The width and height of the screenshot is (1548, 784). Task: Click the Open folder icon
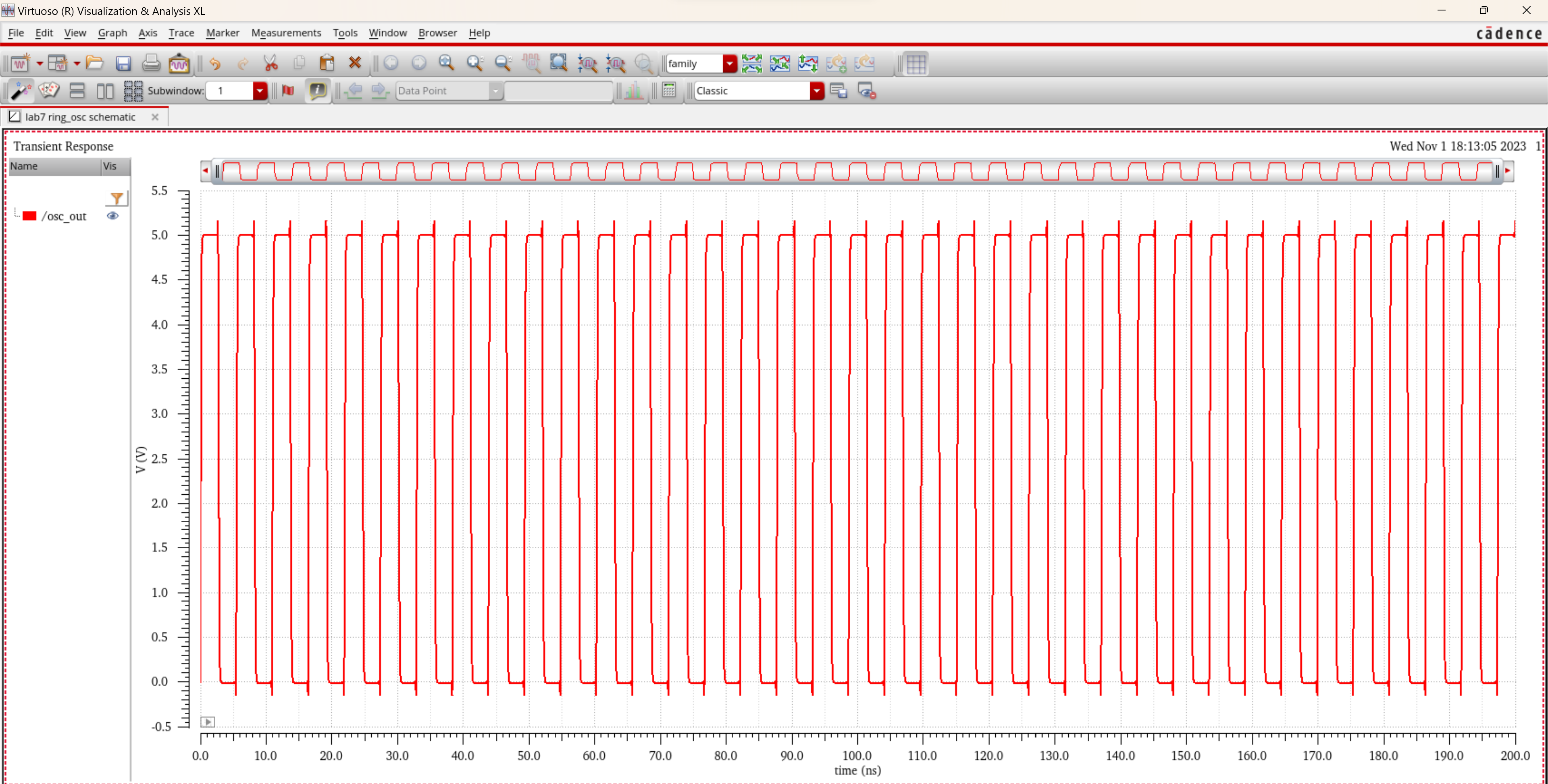(94, 63)
